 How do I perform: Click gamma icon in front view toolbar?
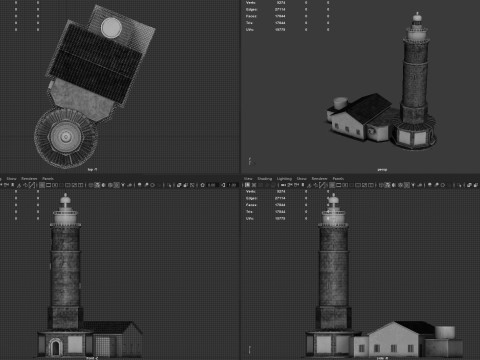[x=223, y=185]
